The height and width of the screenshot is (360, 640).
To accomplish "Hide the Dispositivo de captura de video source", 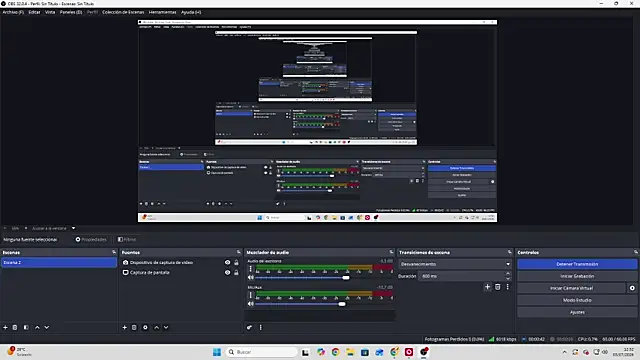I will pyautogui.click(x=227, y=262).
